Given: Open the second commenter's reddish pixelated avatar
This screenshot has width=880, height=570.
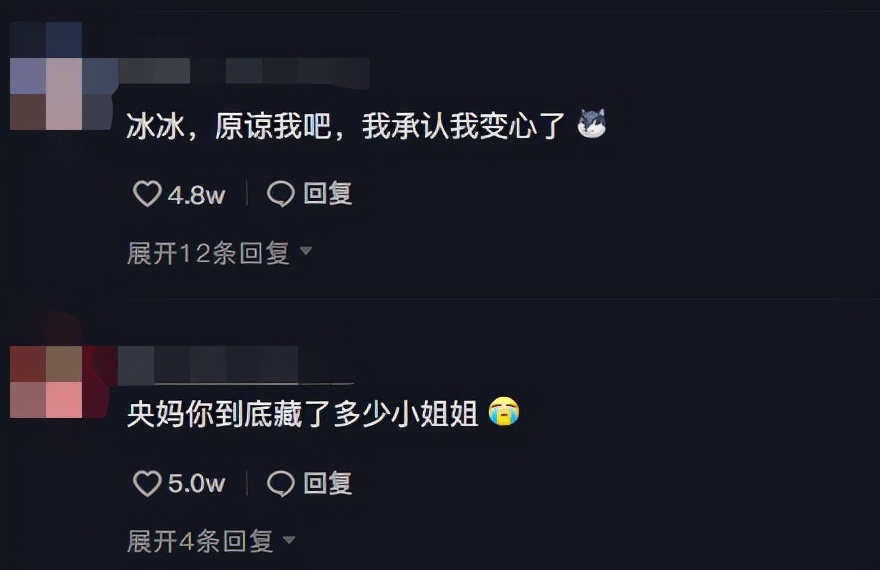Looking at the screenshot, I should click(47, 381).
